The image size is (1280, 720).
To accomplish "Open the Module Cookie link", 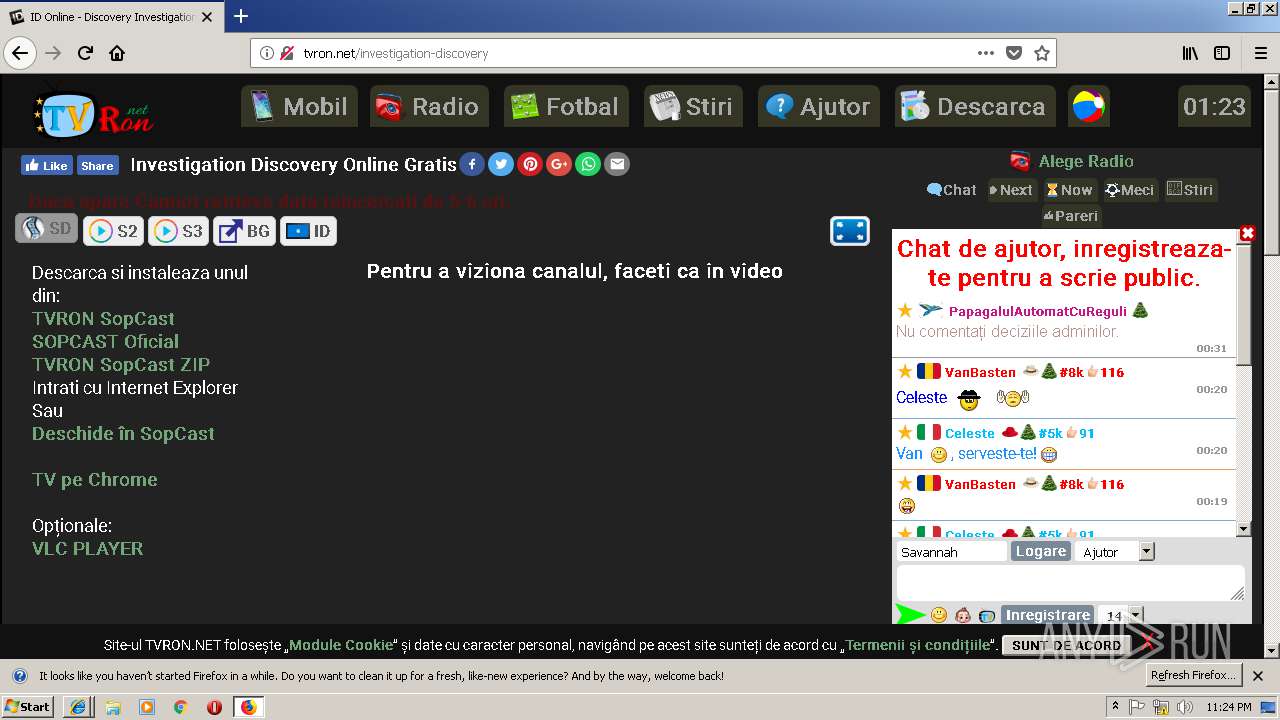I will click(341, 645).
